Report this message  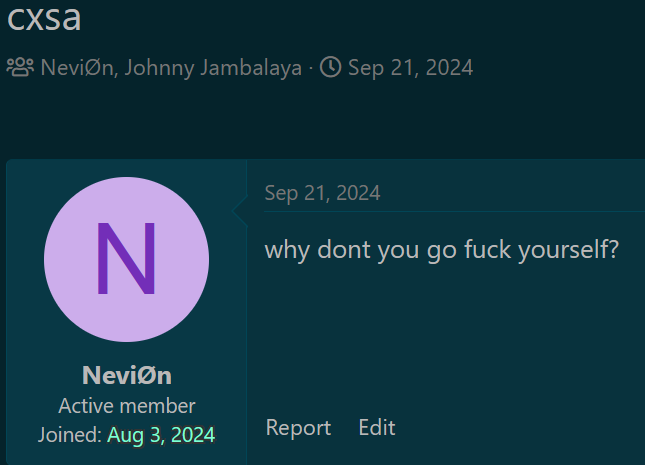(x=298, y=428)
